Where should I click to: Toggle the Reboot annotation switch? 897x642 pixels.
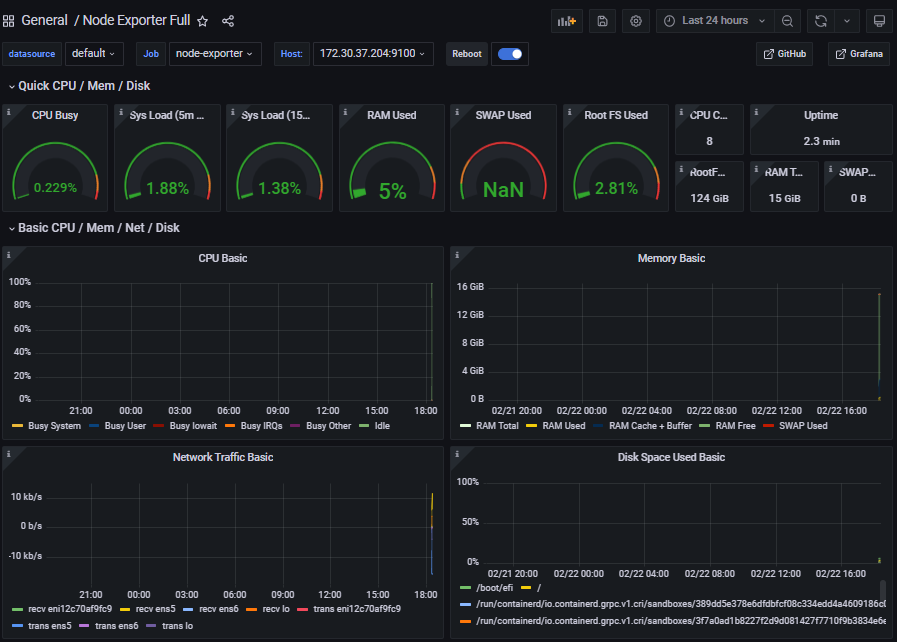(x=510, y=54)
